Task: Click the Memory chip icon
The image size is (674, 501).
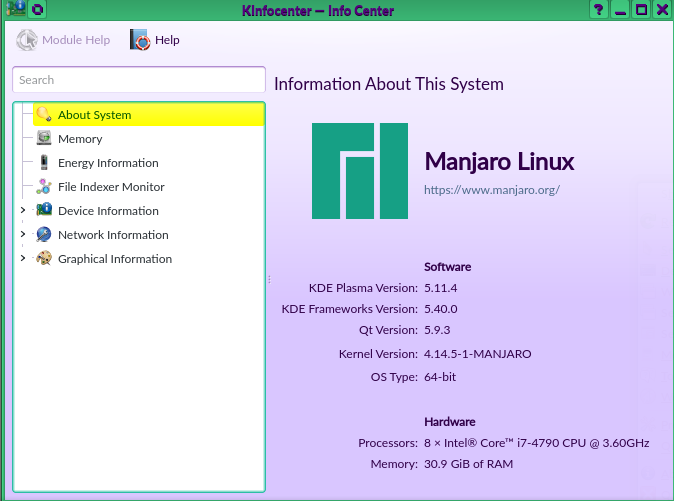Action: click(44, 139)
